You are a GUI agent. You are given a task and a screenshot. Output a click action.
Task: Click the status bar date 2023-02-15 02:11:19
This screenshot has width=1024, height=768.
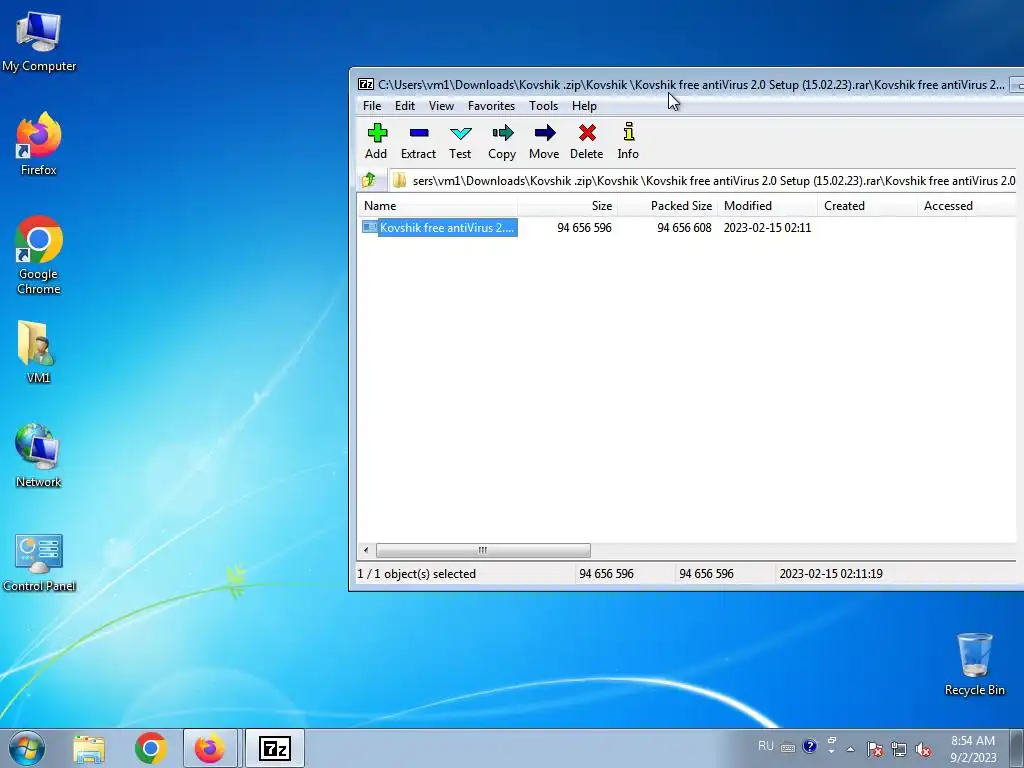[x=831, y=573]
